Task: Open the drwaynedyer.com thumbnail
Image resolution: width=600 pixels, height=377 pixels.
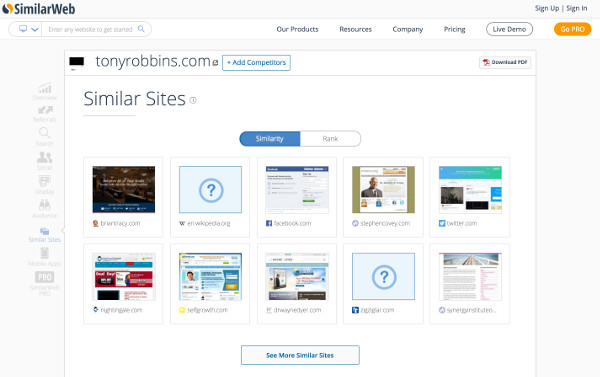Action: click(297, 276)
